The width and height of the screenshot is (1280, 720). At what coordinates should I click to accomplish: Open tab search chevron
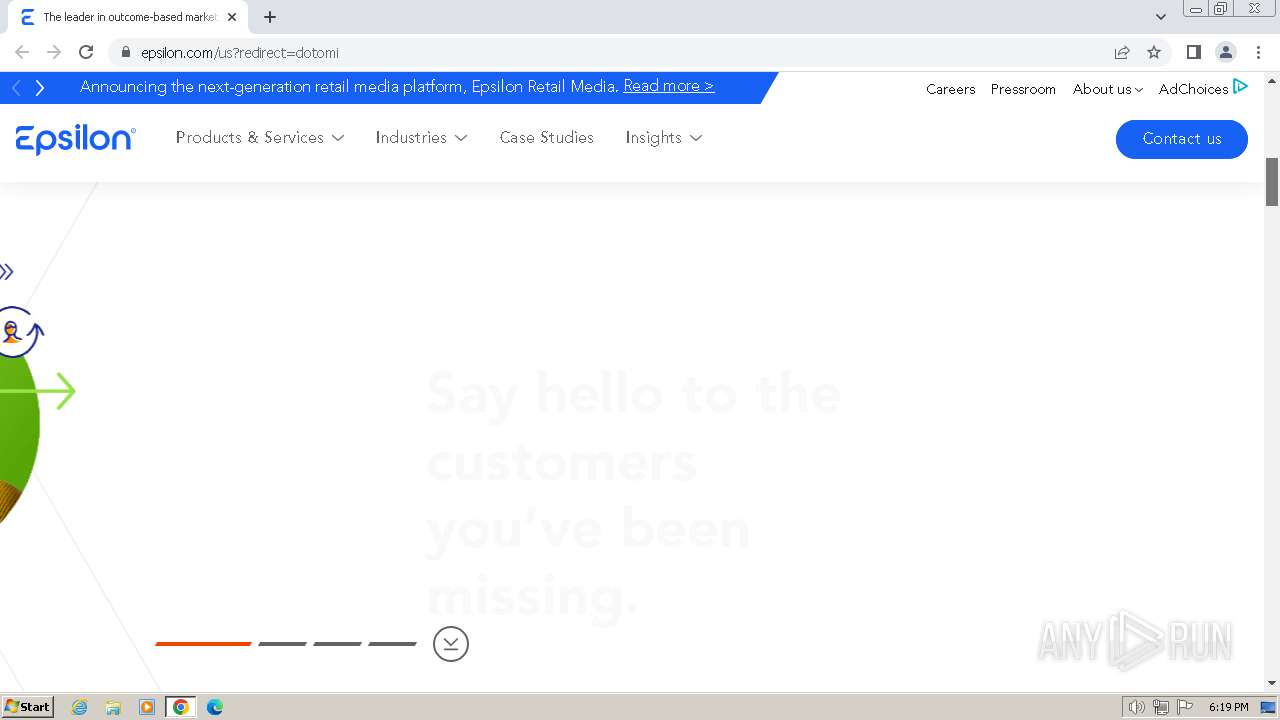[x=1160, y=17]
